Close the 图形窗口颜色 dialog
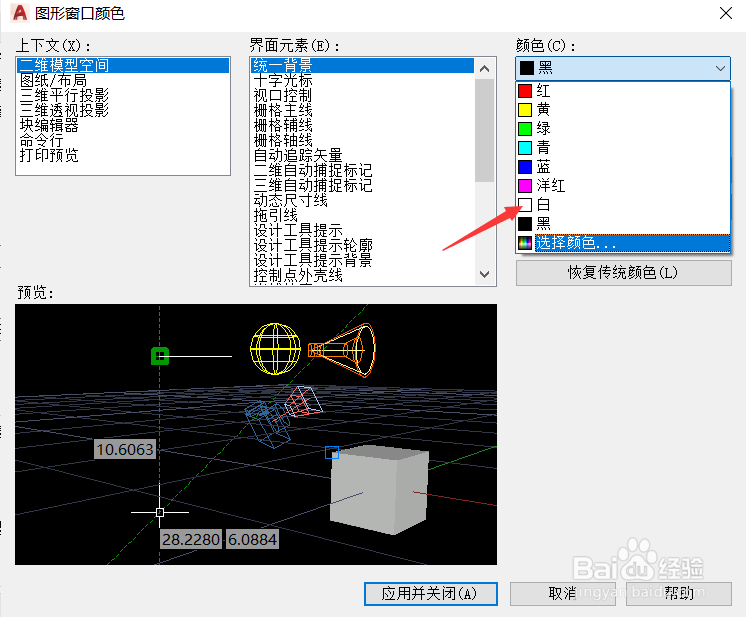The image size is (746, 617). pyautogui.click(x=726, y=13)
